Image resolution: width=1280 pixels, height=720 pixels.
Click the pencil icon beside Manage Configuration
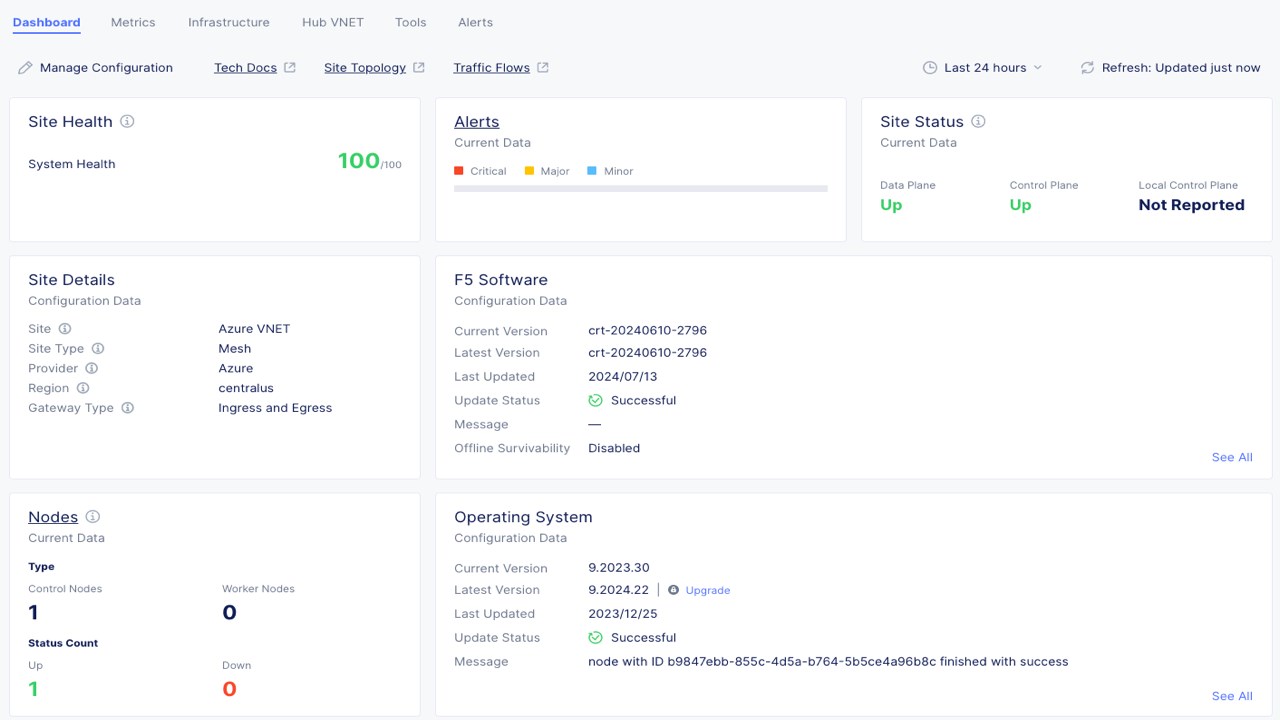[x=26, y=68]
